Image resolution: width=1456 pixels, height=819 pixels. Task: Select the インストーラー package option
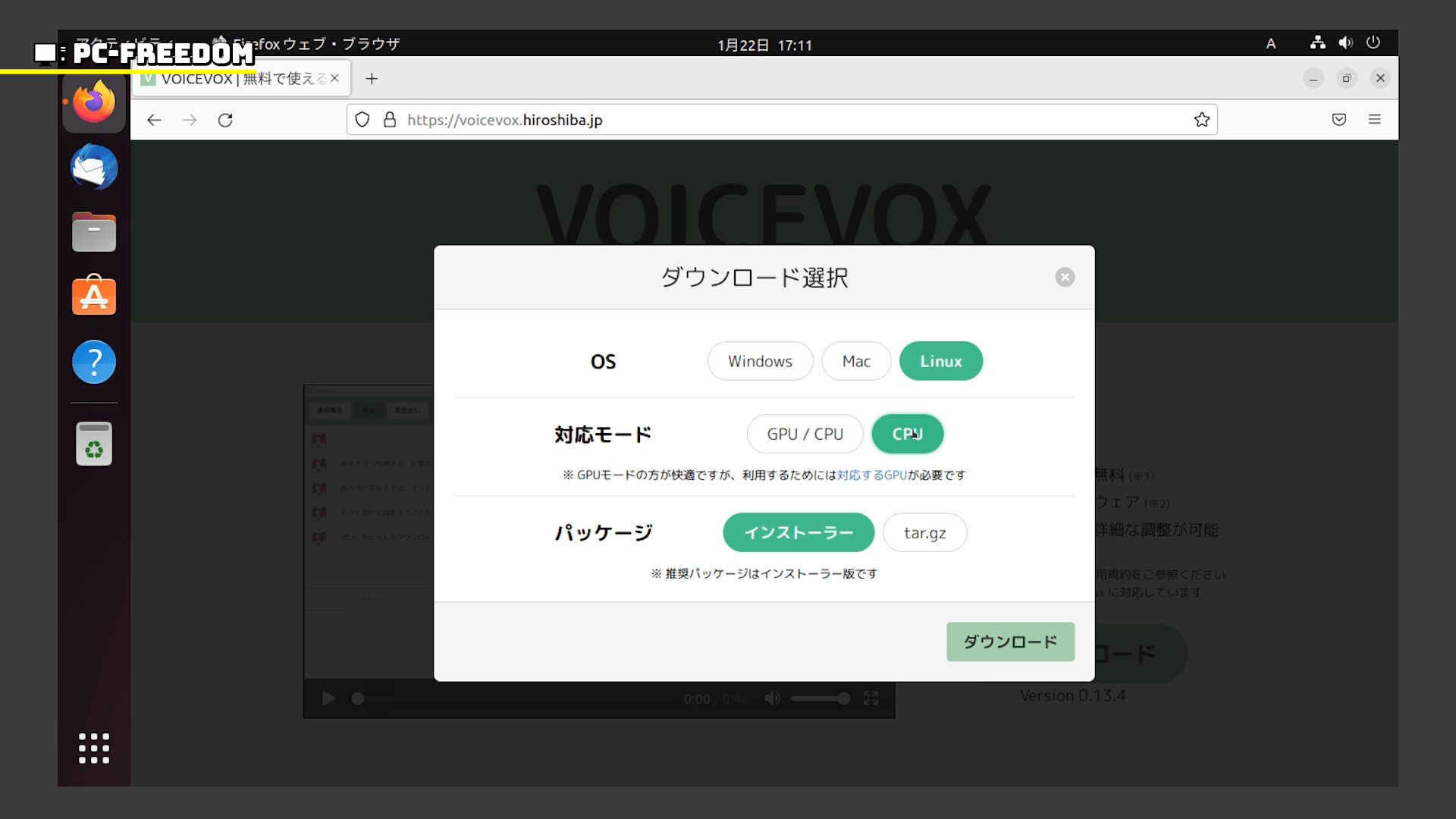[x=798, y=532]
